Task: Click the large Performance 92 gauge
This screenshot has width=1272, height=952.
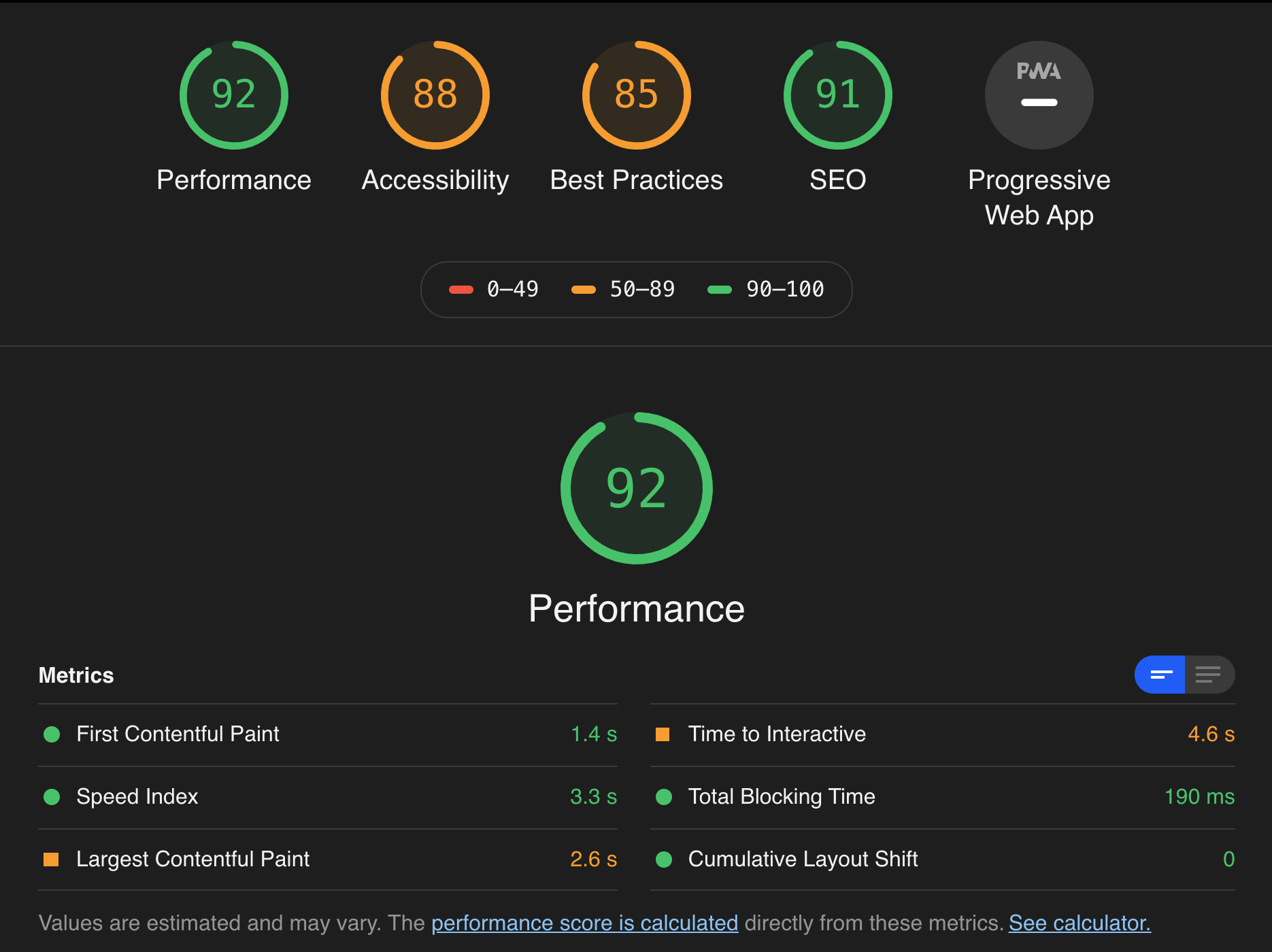Action: click(637, 488)
